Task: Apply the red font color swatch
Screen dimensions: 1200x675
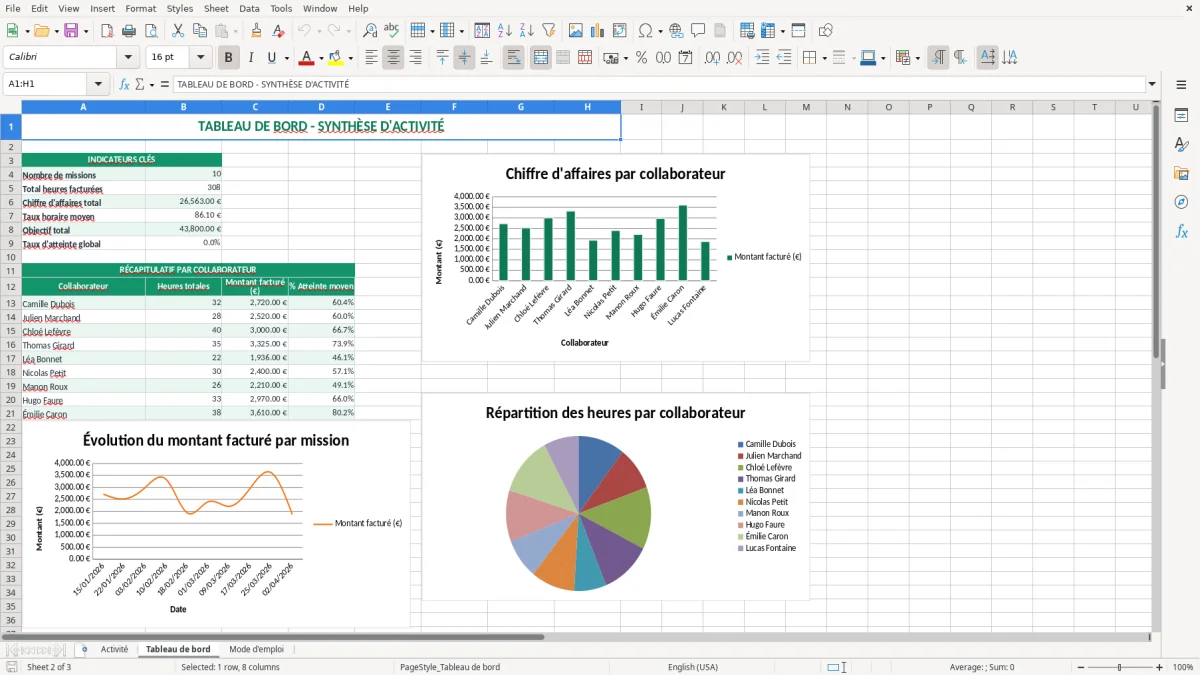Action: point(307,58)
